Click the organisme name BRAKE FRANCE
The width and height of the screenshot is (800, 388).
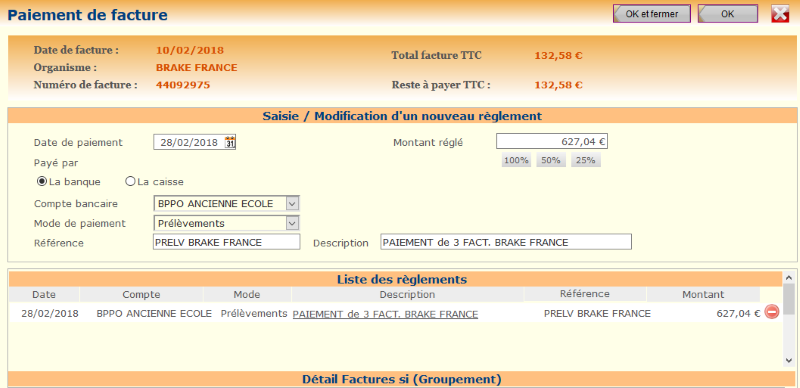(x=196, y=68)
